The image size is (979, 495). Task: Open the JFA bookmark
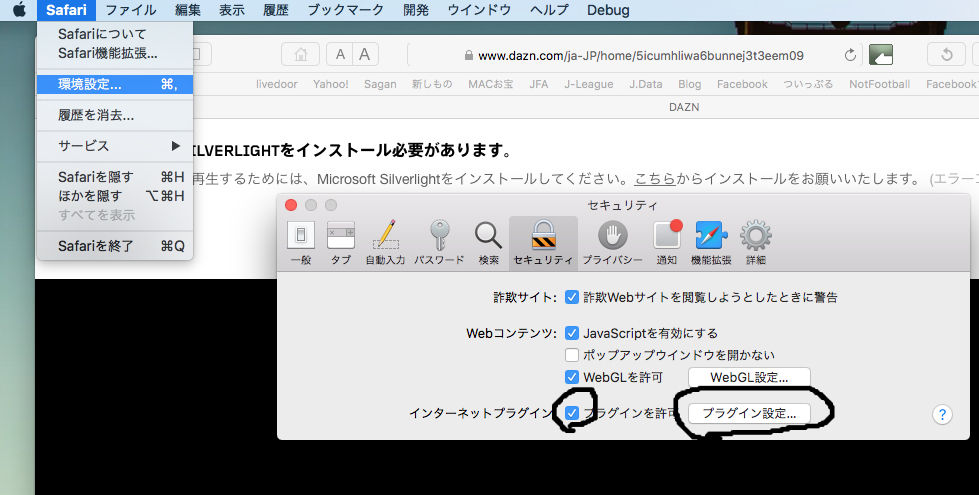(539, 84)
